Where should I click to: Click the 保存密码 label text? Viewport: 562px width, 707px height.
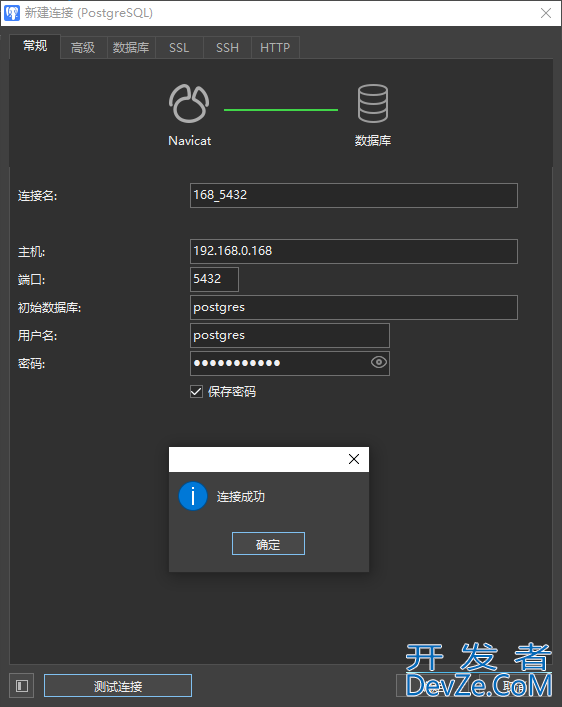coord(232,391)
